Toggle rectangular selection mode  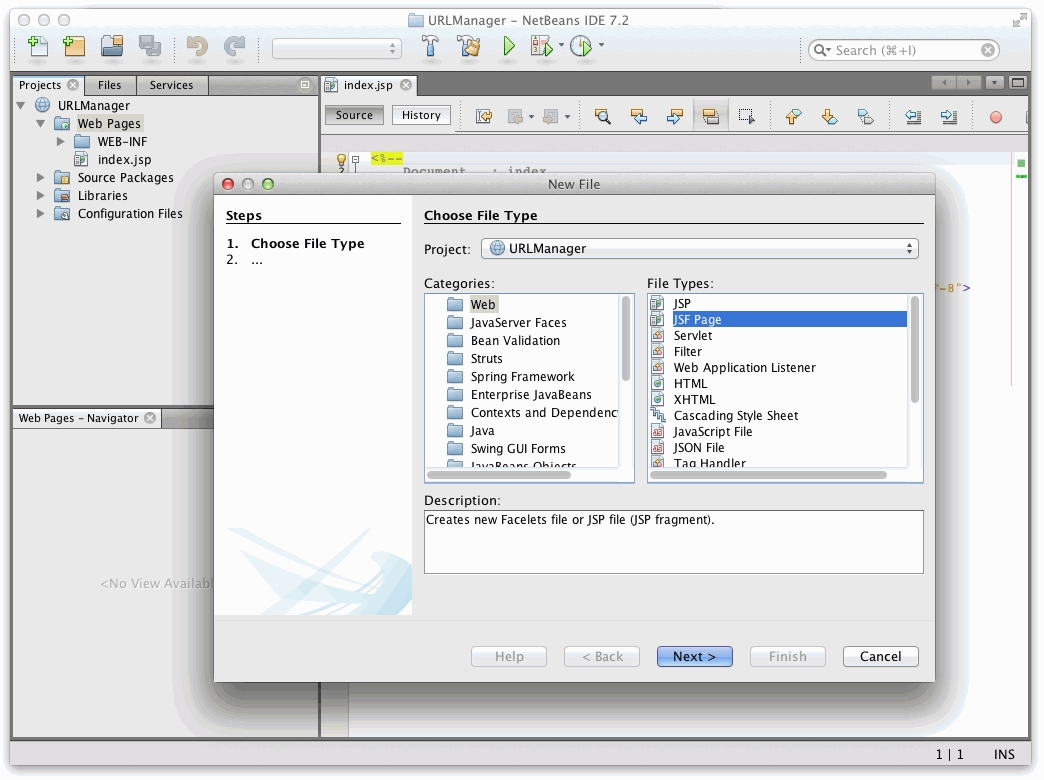point(746,116)
